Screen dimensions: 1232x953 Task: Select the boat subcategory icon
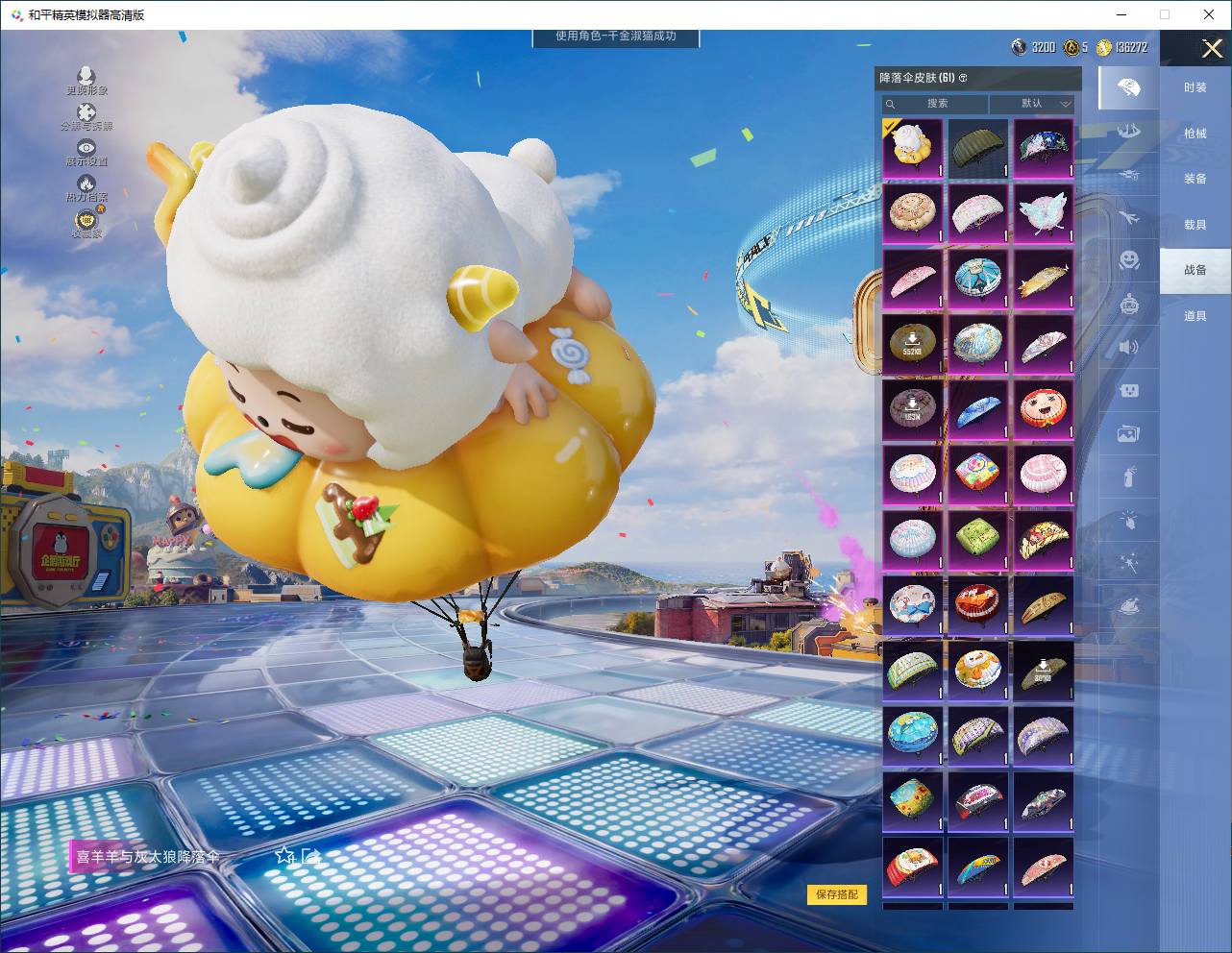(1129, 132)
